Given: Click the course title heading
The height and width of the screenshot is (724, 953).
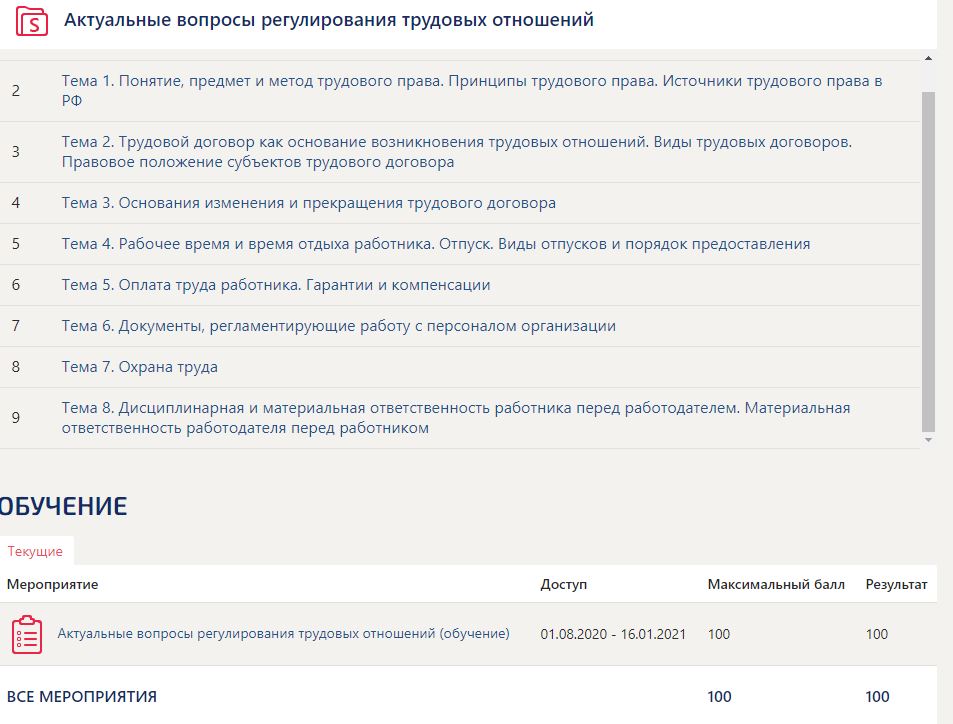Looking at the screenshot, I should tap(329, 20).
